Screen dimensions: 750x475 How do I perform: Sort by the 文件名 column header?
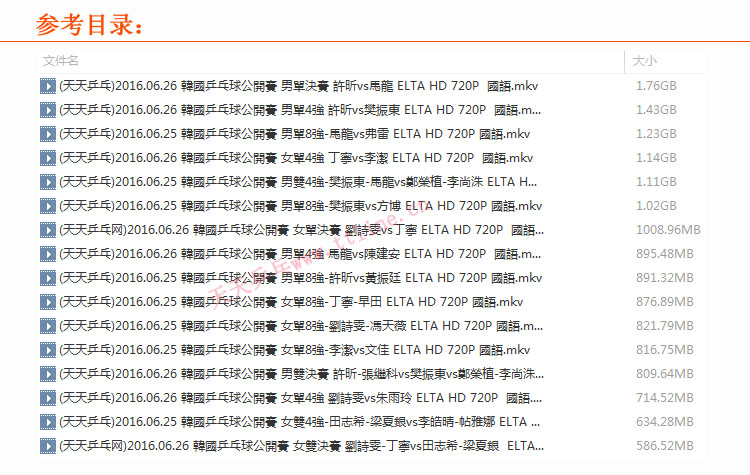click(x=61, y=61)
